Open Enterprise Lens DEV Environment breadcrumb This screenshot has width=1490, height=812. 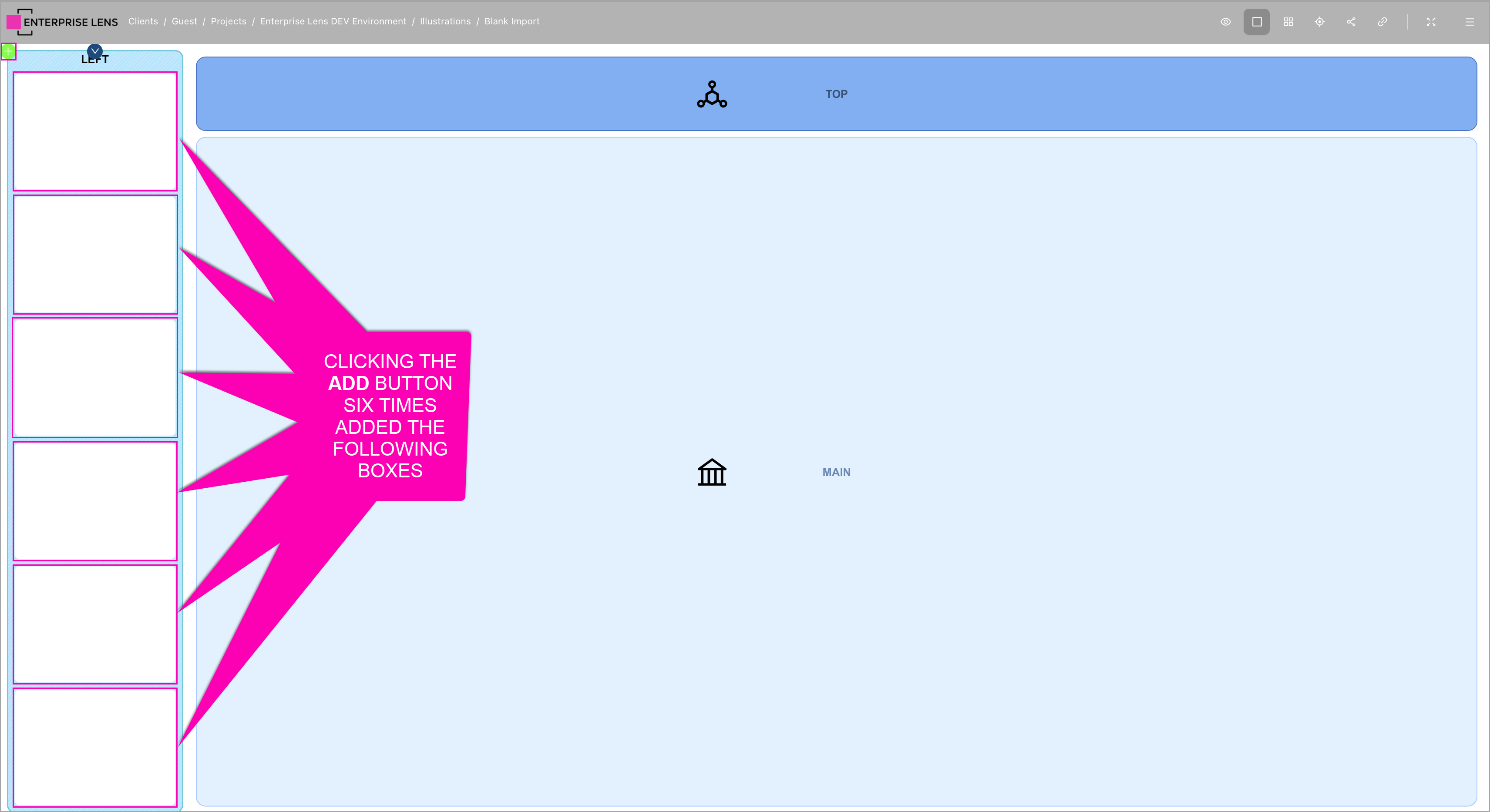coord(333,21)
